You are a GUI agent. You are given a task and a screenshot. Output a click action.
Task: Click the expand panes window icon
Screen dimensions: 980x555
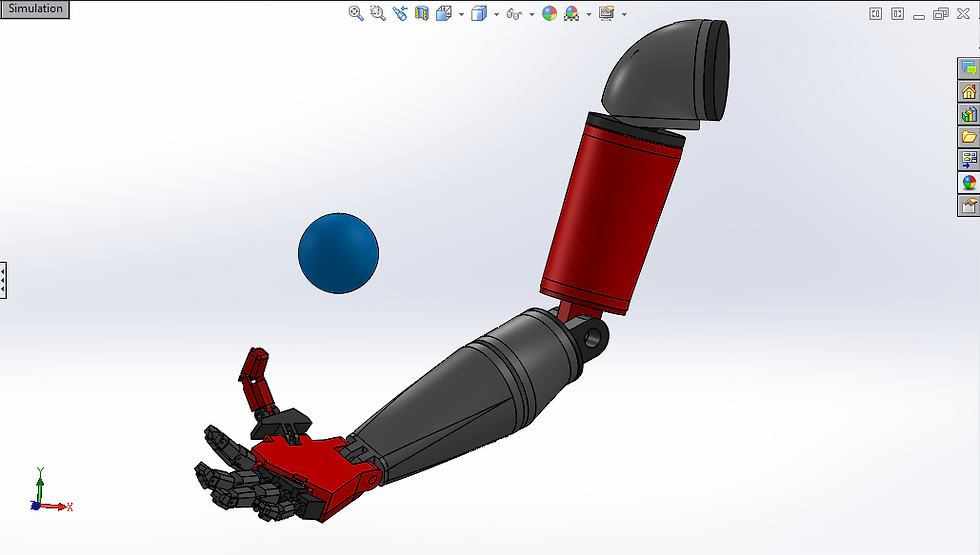[x=898, y=14]
